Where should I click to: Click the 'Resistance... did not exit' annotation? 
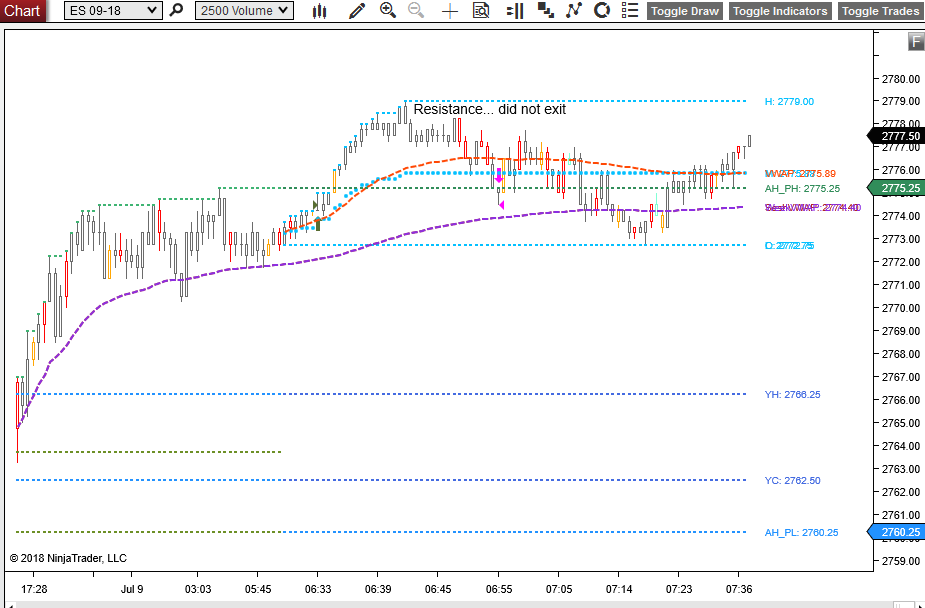[490, 109]
